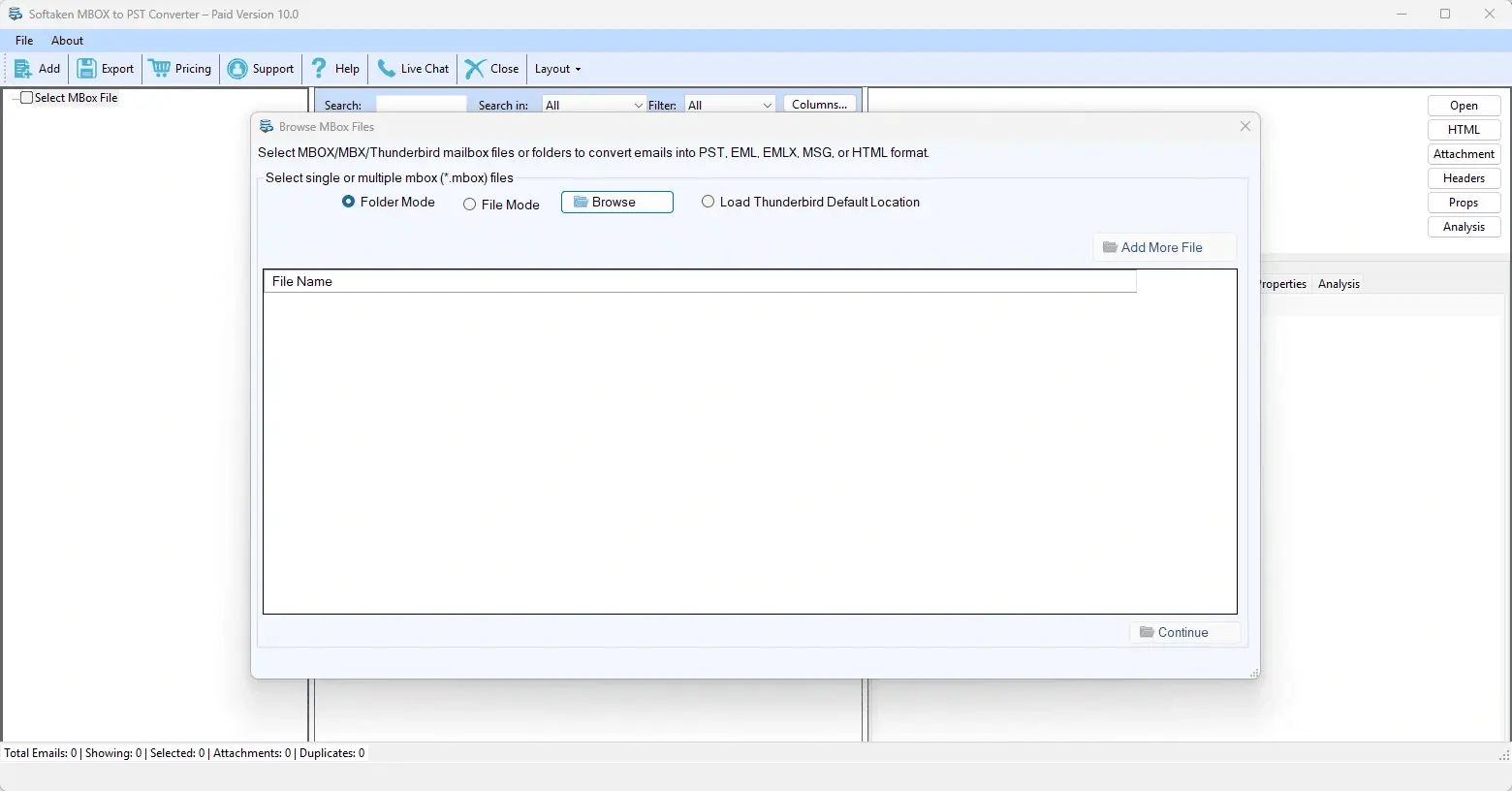Screen dimensions: 1512x791
Task: Click the Search input field
Action: click(x=421, y=105)
